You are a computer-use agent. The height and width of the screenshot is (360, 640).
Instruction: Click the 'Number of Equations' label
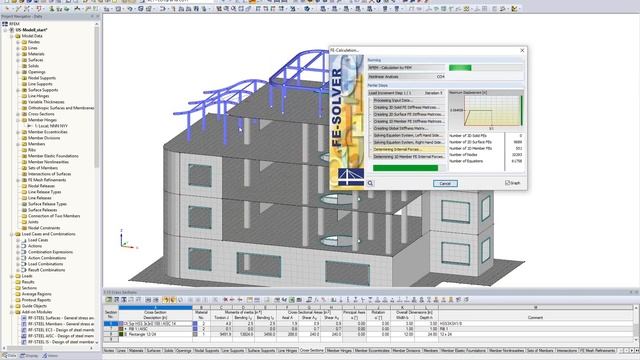[466, 161]
